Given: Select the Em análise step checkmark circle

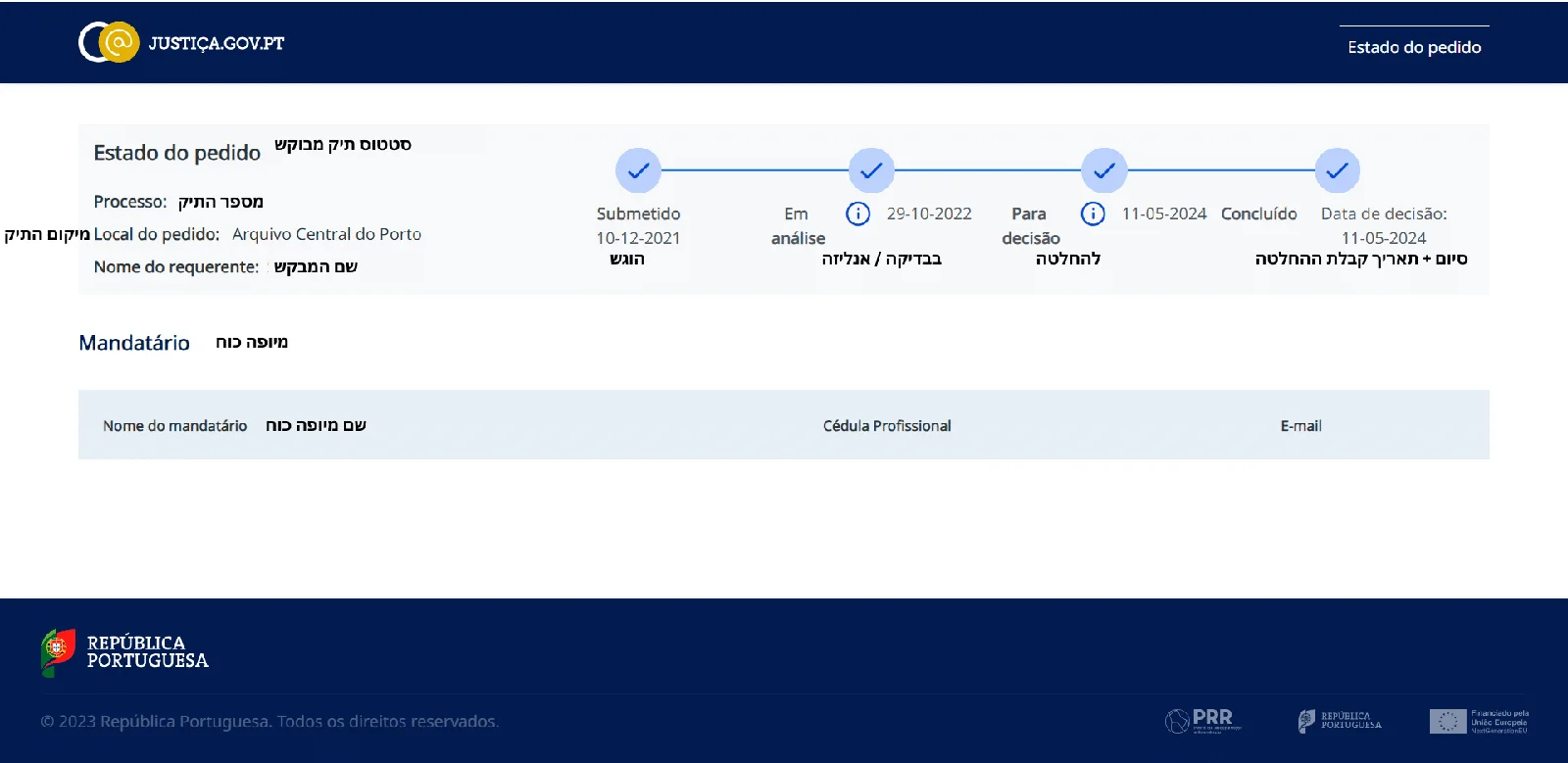Looking at the screenshot, I should [871, 170].
